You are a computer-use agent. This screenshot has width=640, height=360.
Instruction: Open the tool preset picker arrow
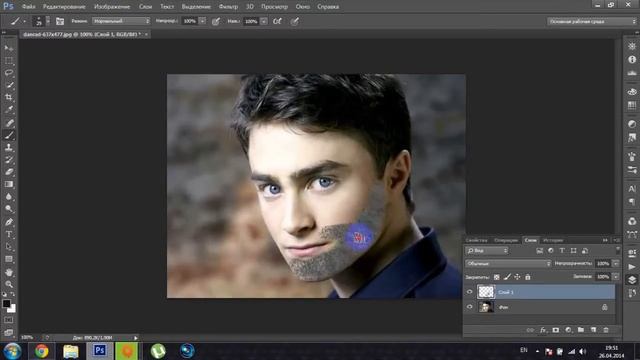[24, 21]
